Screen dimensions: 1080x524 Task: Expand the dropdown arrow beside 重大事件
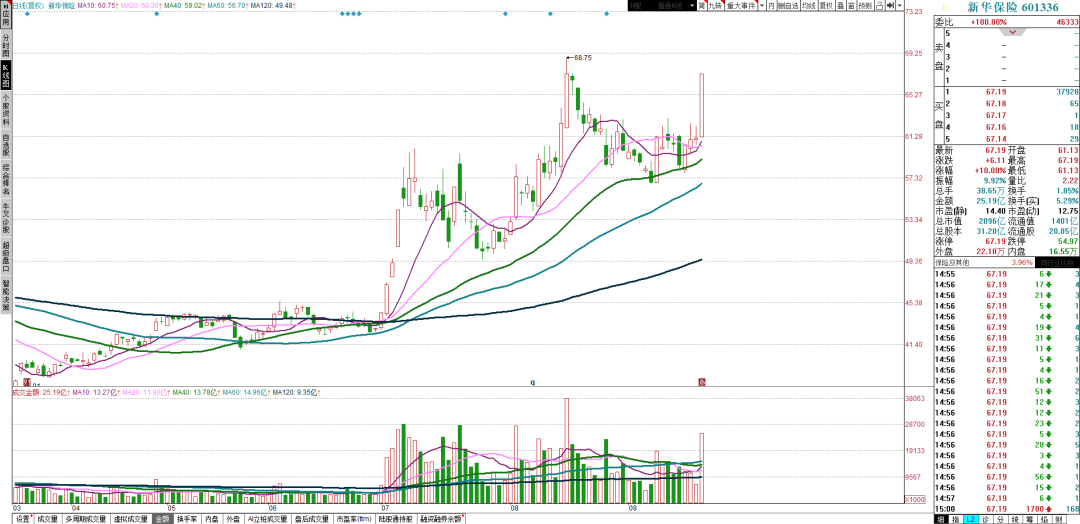(x=762, y=6)
